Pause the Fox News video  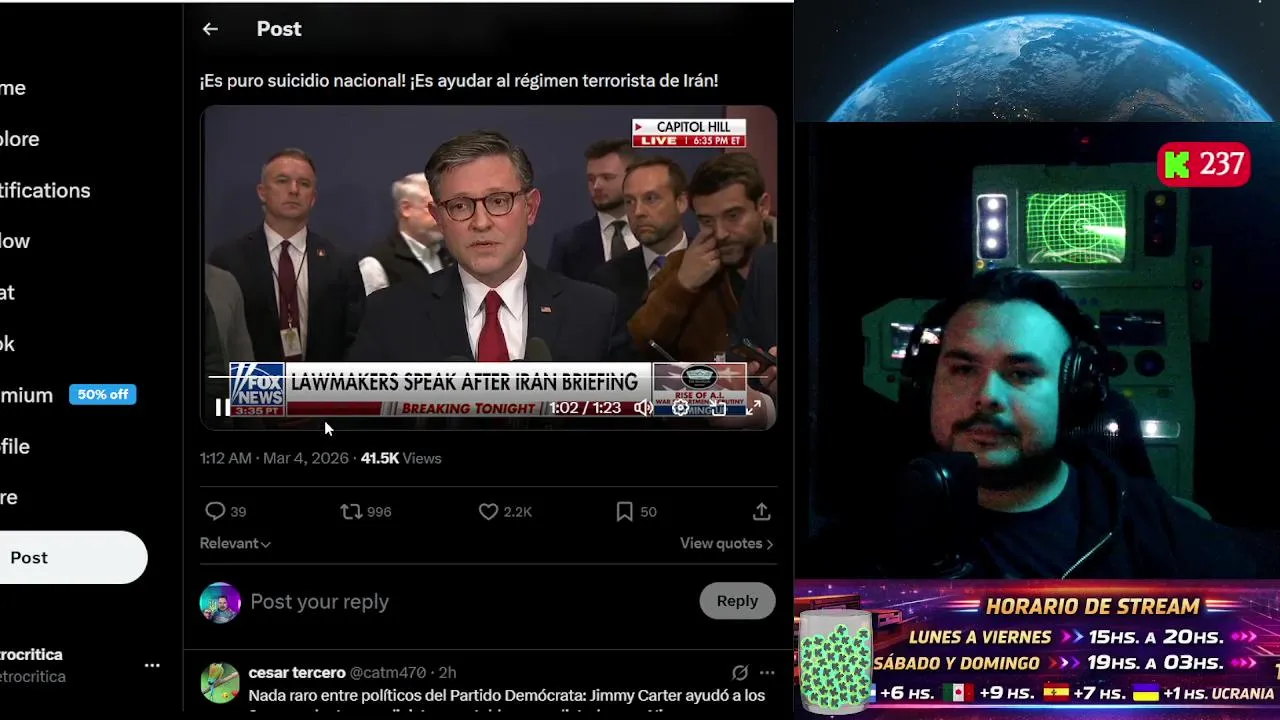click(x=219, y=407)
